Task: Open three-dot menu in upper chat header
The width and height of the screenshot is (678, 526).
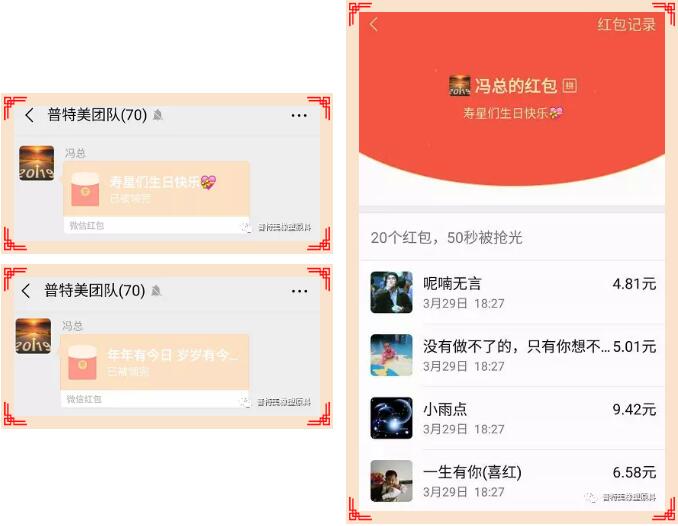Action: click(x=299, y=115)
